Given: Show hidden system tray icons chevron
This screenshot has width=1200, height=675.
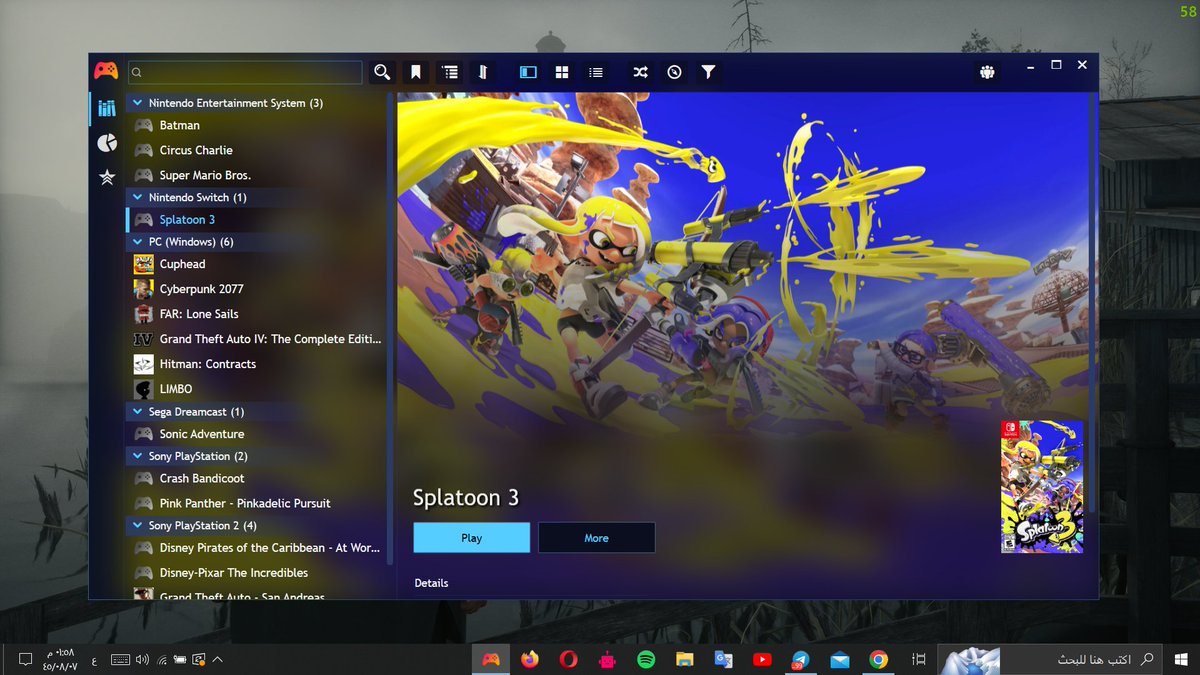Looking at the screenshot, I should click(x=218, y=659).
